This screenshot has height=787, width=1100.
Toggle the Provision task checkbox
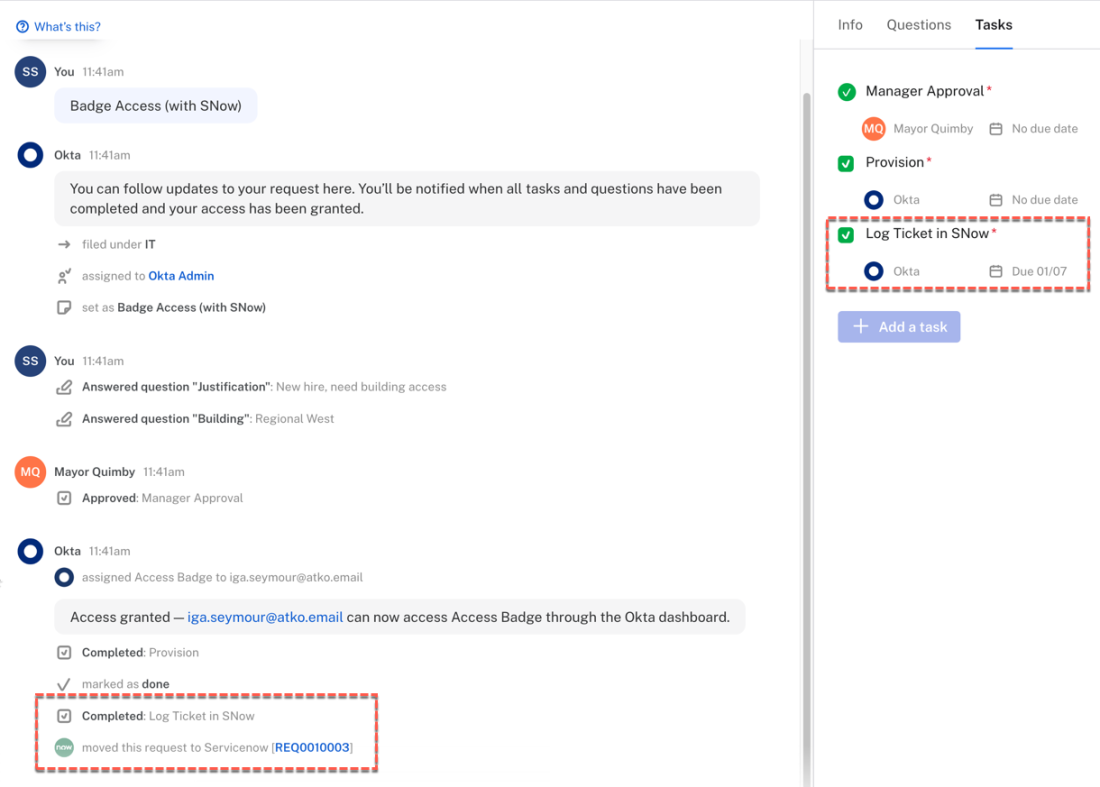(x=846, y=163)
